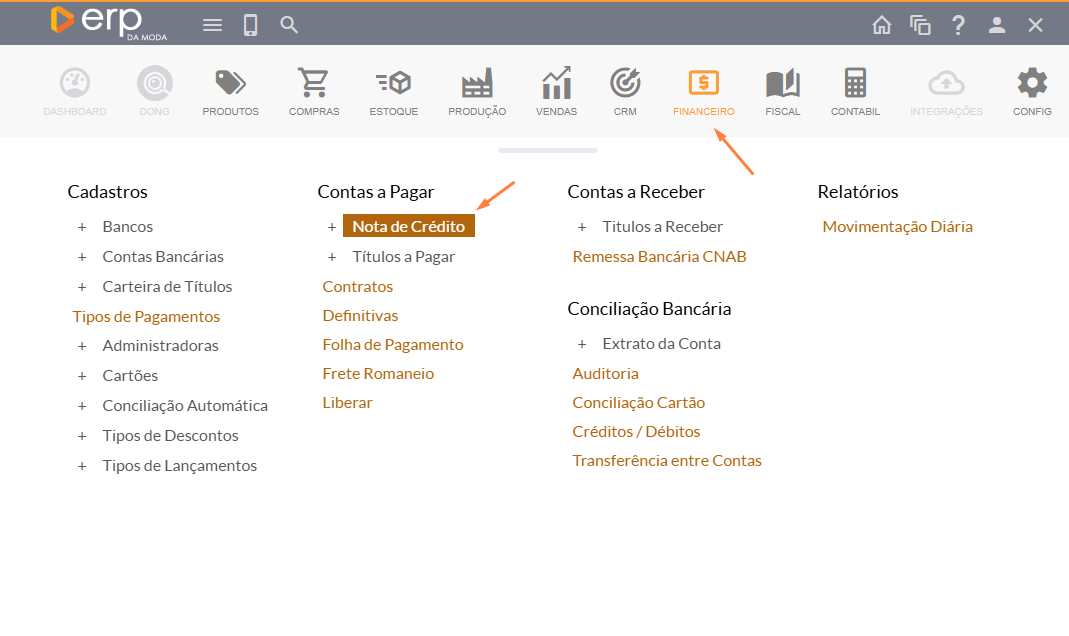Open the search magnifier in header
This screenshot has height=636, width=1069.
[x=289, y=25]
